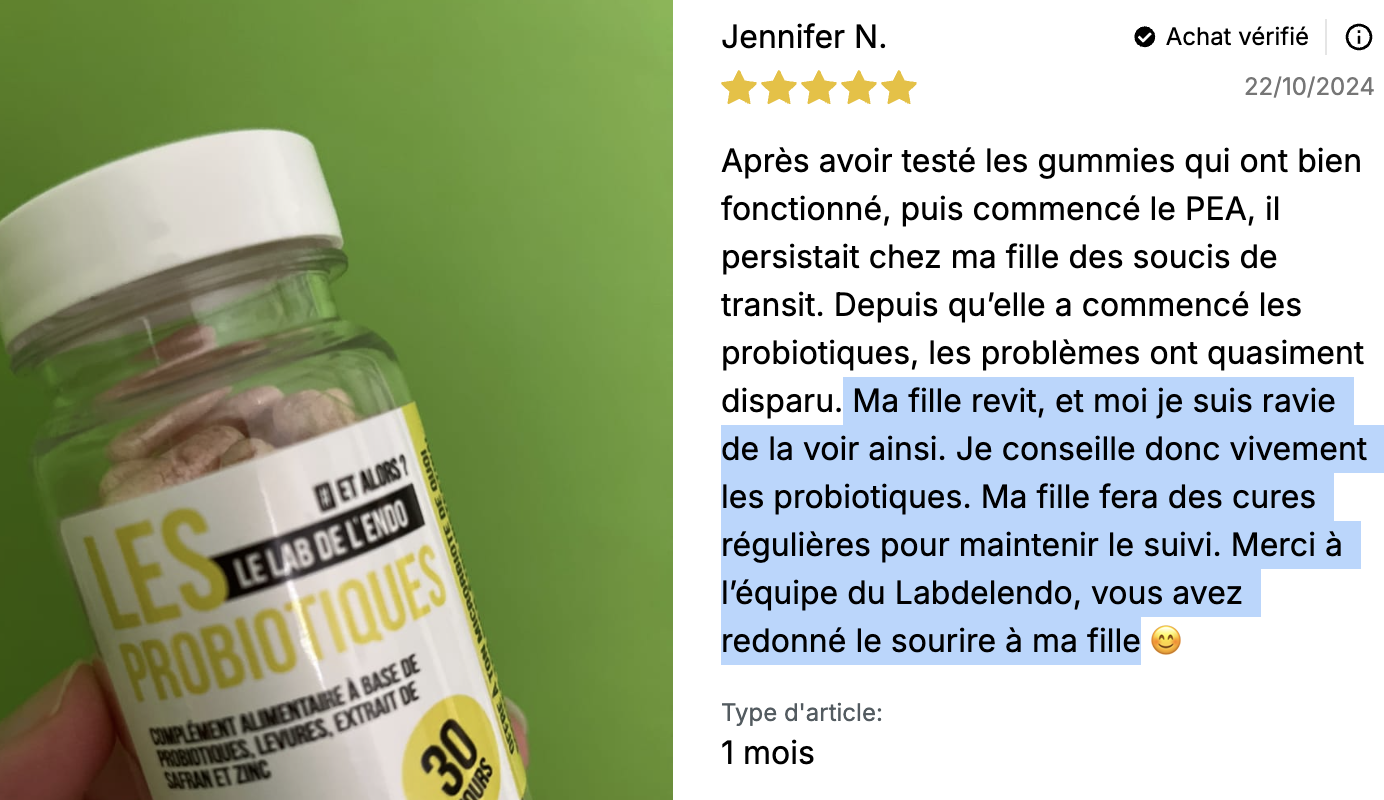Select the third rating star
Screen dimensions: 1384x800
[x=818, y=88]
